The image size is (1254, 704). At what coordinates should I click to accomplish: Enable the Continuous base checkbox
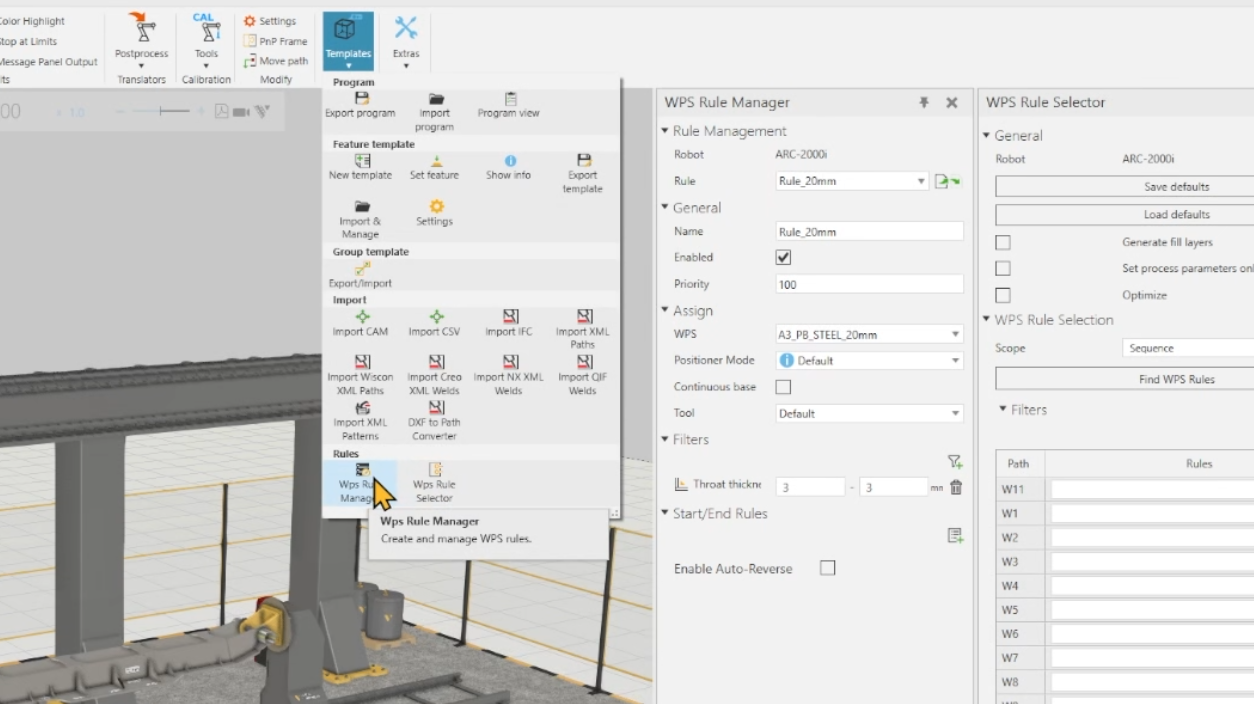[783, 387]
